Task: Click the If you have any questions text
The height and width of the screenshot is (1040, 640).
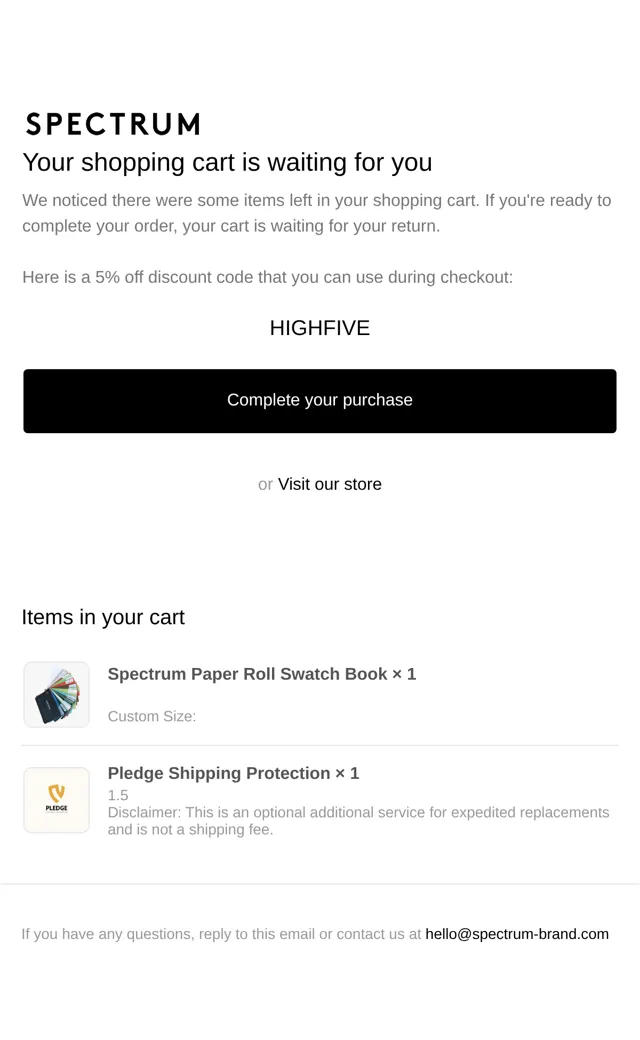Action: click(x=221, y=934)
